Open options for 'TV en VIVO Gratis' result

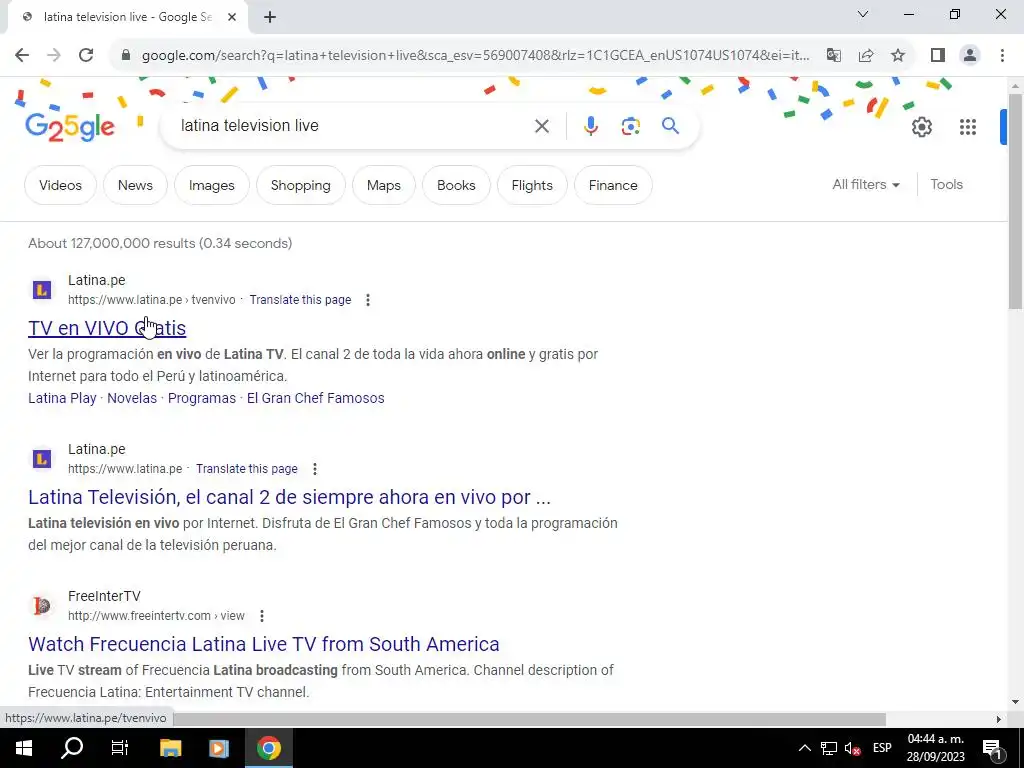point(368,300)
